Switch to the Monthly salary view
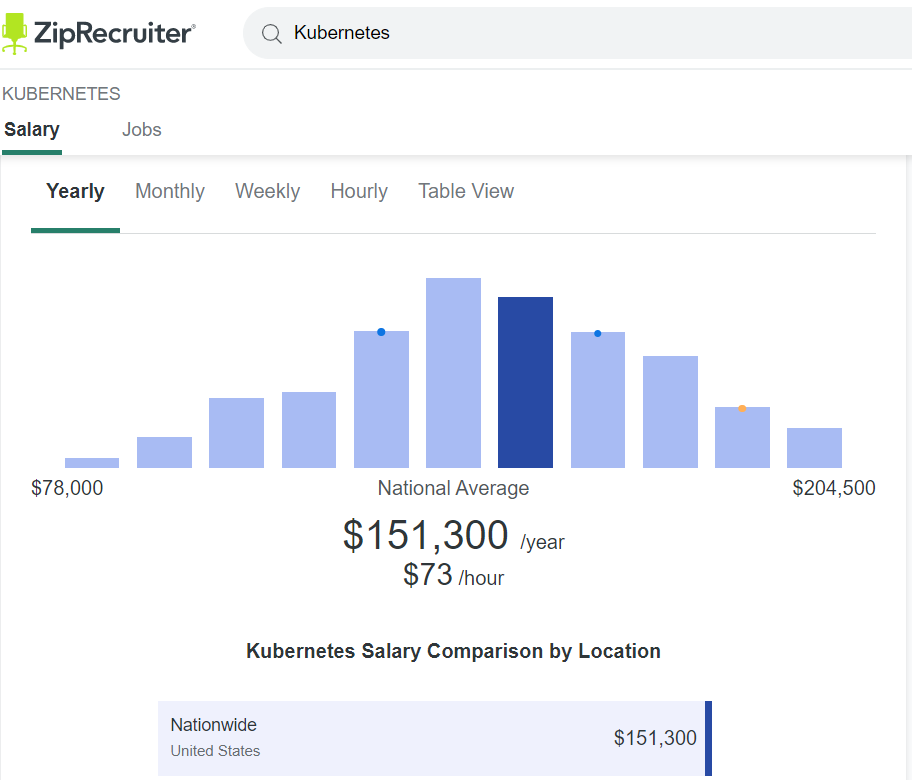The width and height of the screenshot is (912, 780). click(x=170, y=191)
